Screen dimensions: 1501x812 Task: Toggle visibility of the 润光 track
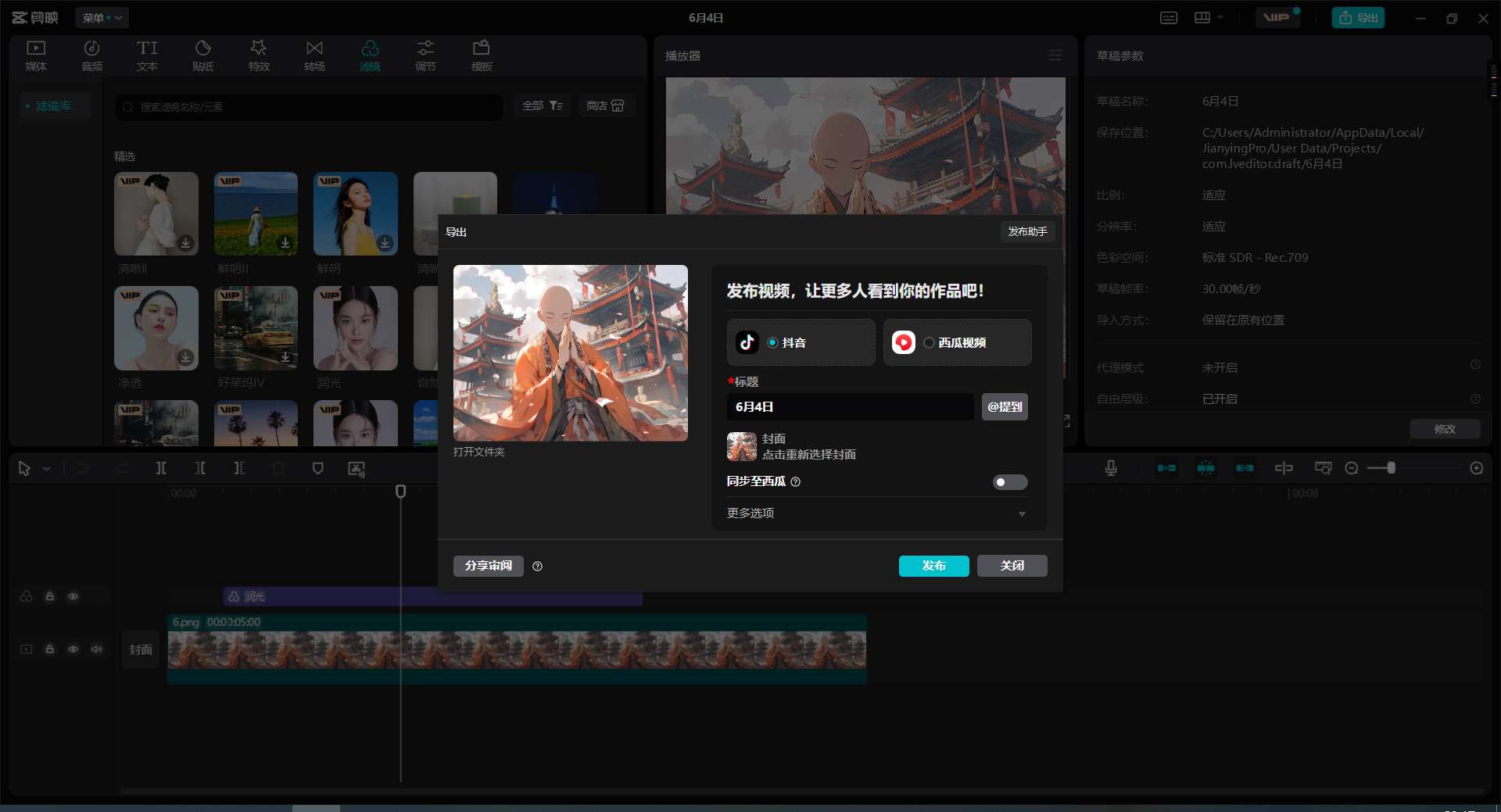73,596
